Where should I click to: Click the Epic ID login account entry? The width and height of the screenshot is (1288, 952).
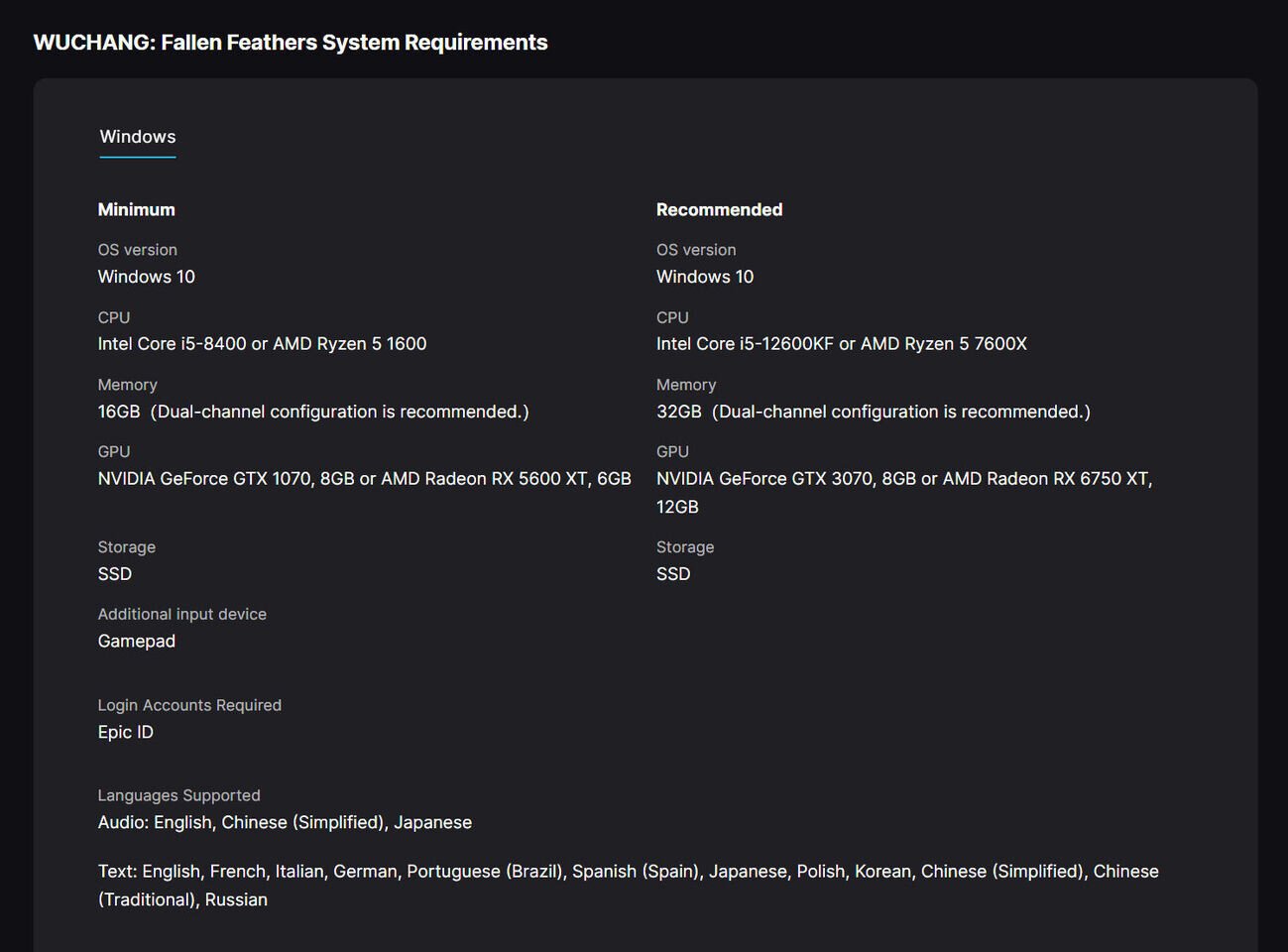pyautogui.click(x=126, y=732)
